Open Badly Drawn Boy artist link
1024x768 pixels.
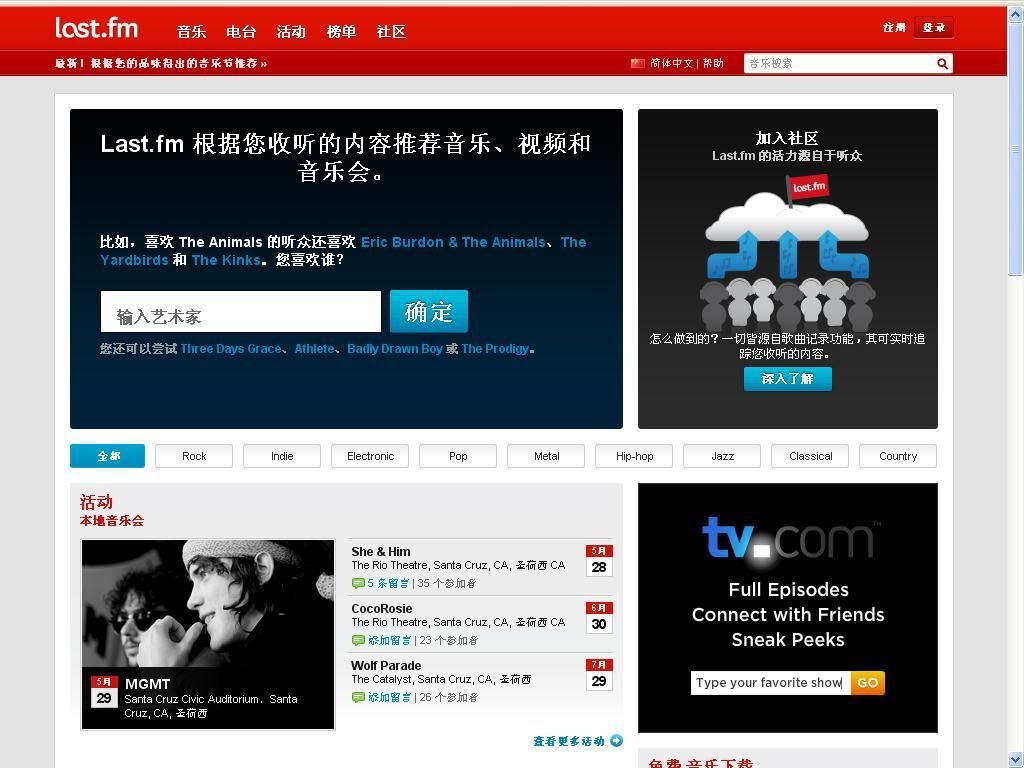395,349
